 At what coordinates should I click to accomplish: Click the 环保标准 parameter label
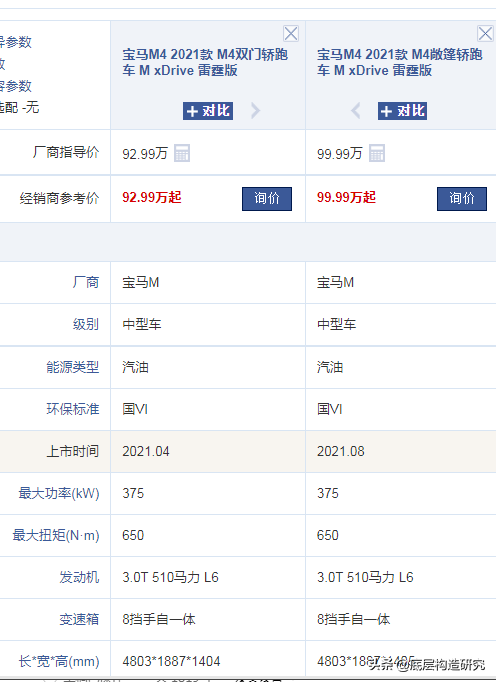point(73,409)
